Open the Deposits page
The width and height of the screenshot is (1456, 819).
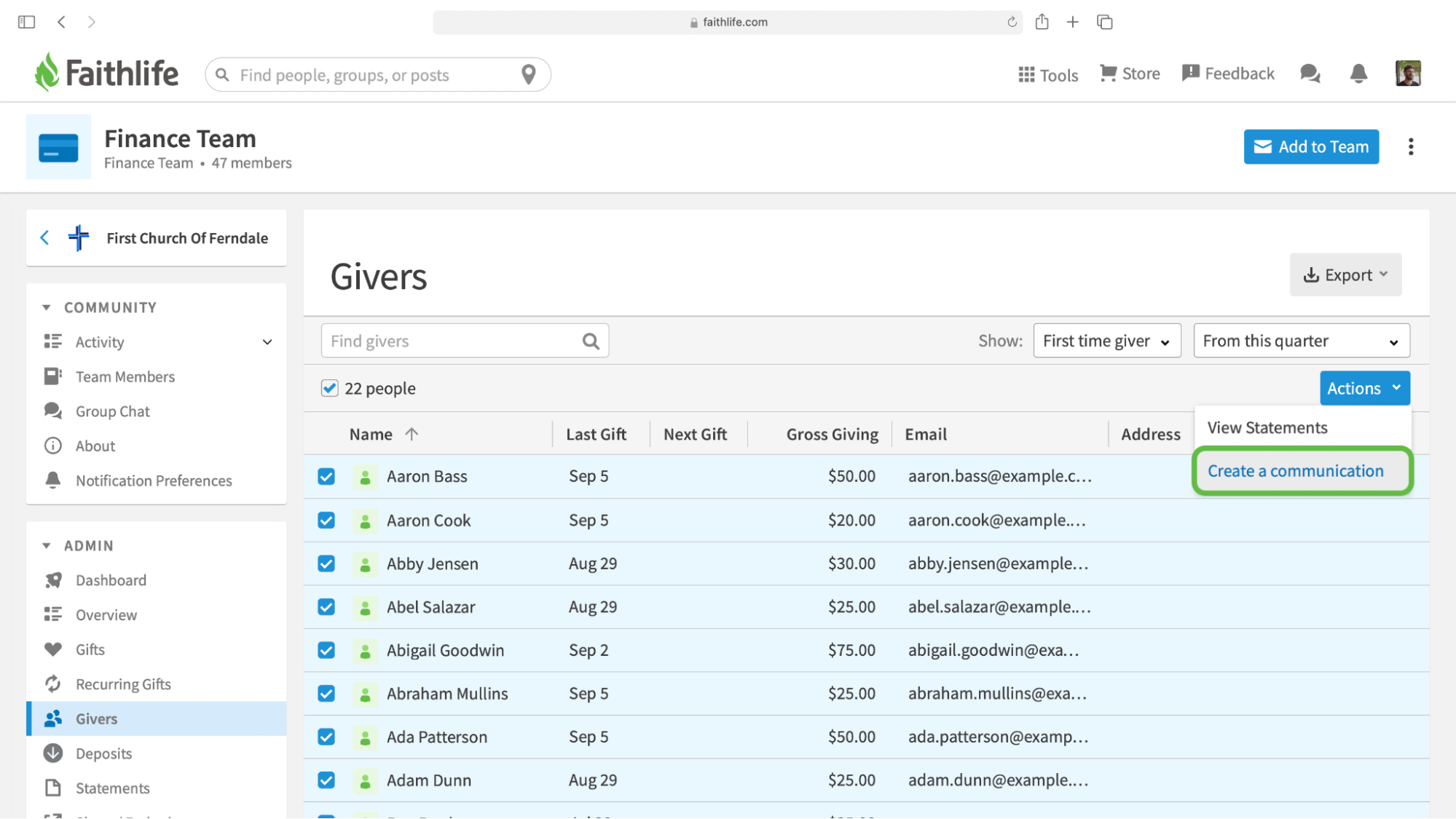tap(103, 753)
